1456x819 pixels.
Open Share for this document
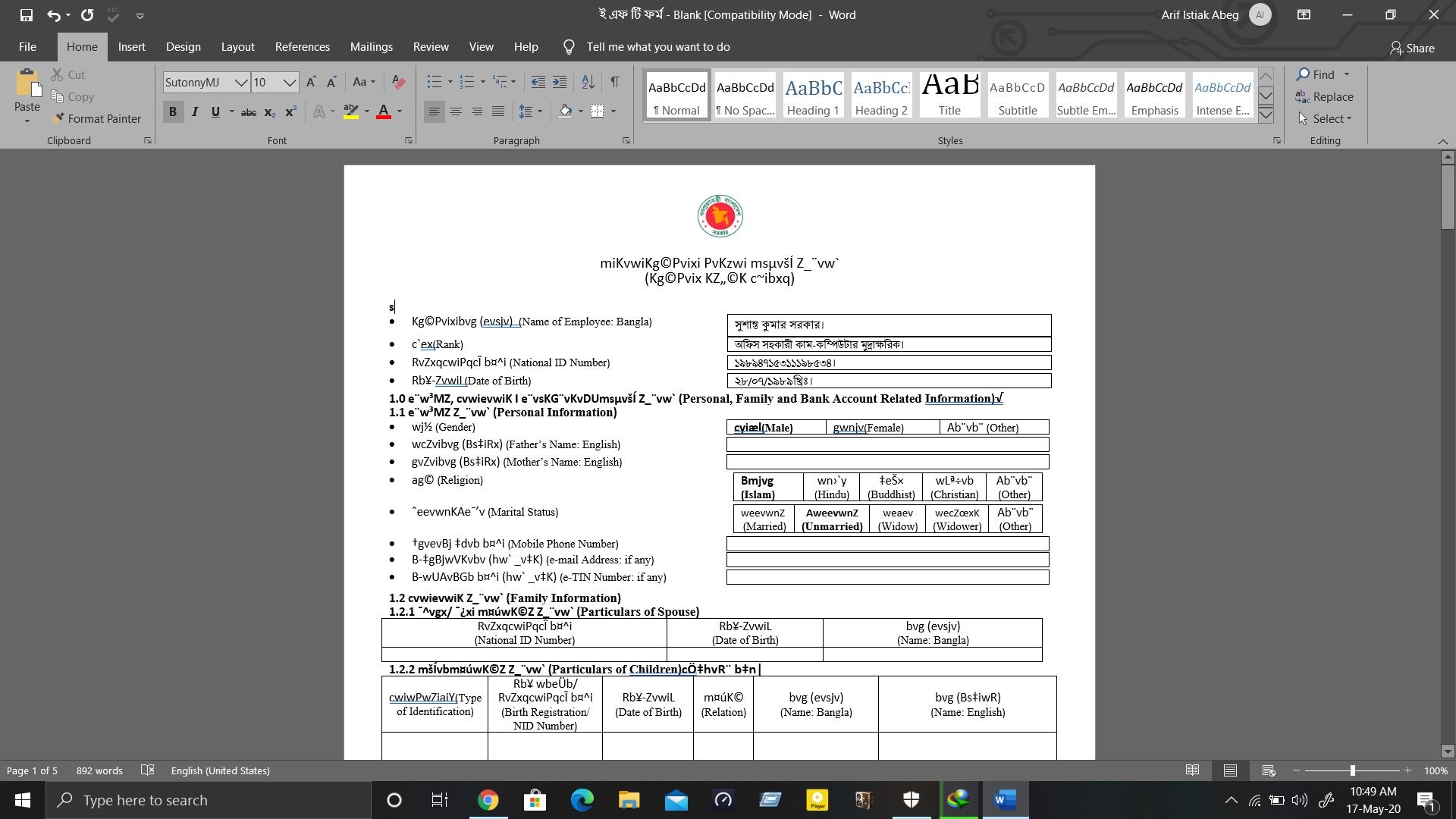click(1412, 48)
